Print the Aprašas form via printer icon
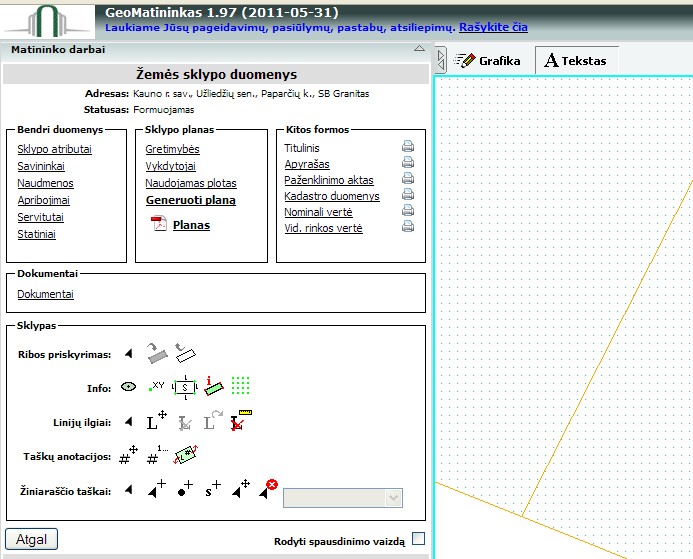Screen dimensions: 693x559 coord(408,162)
